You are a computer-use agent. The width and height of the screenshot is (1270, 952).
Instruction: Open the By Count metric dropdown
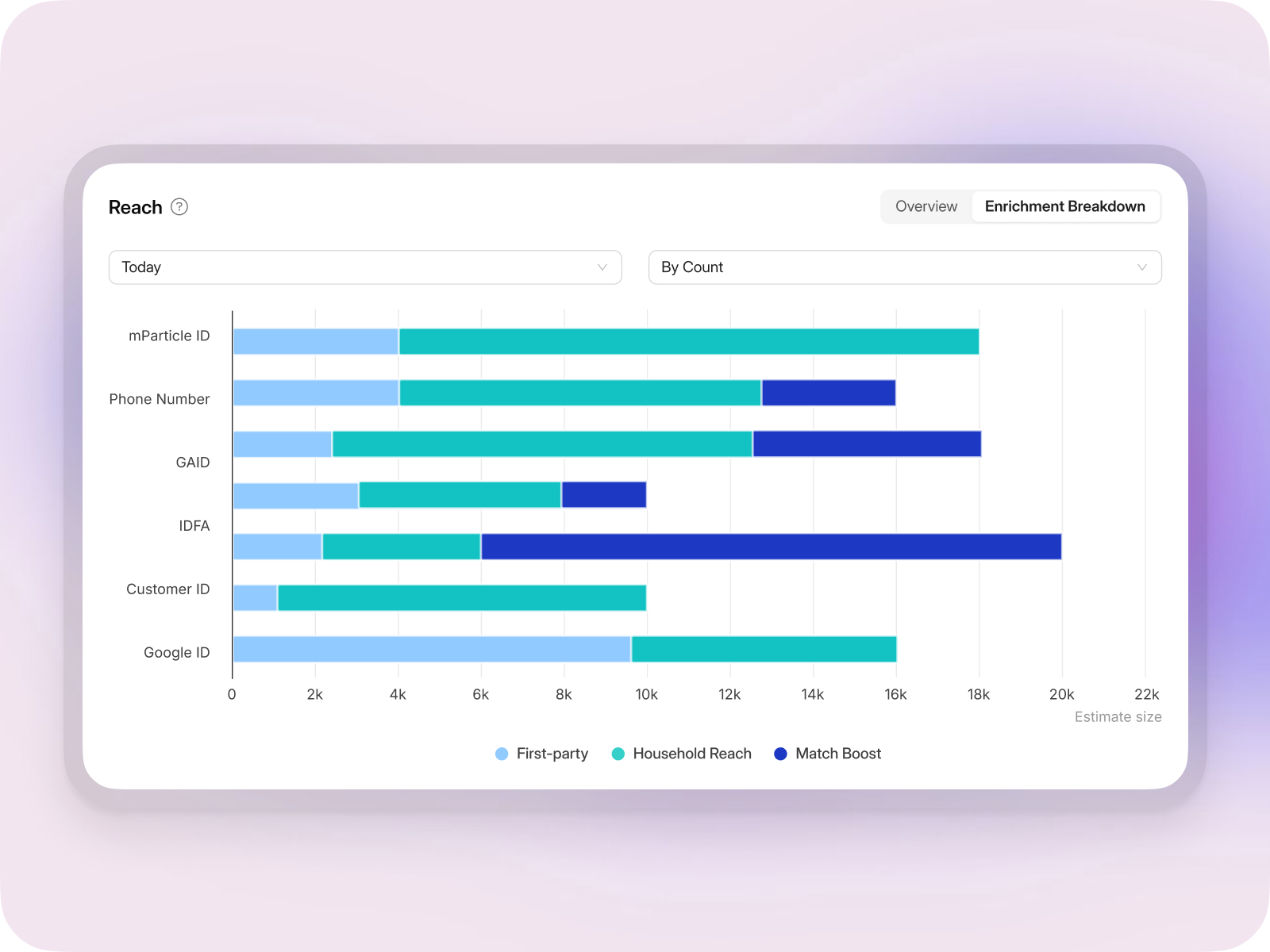tap(905, 267)
